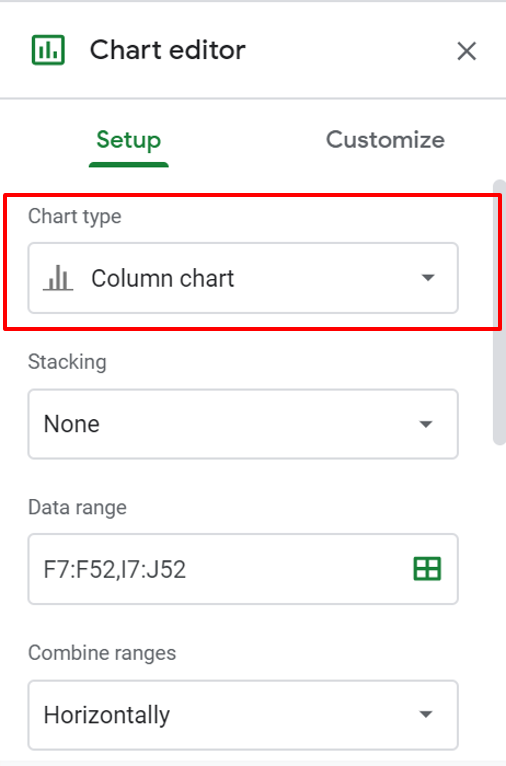This screenshot has width=506, height=766.
Task: Click the Chart editor title text
Action: pyautogui.click(x=168, y=50)
